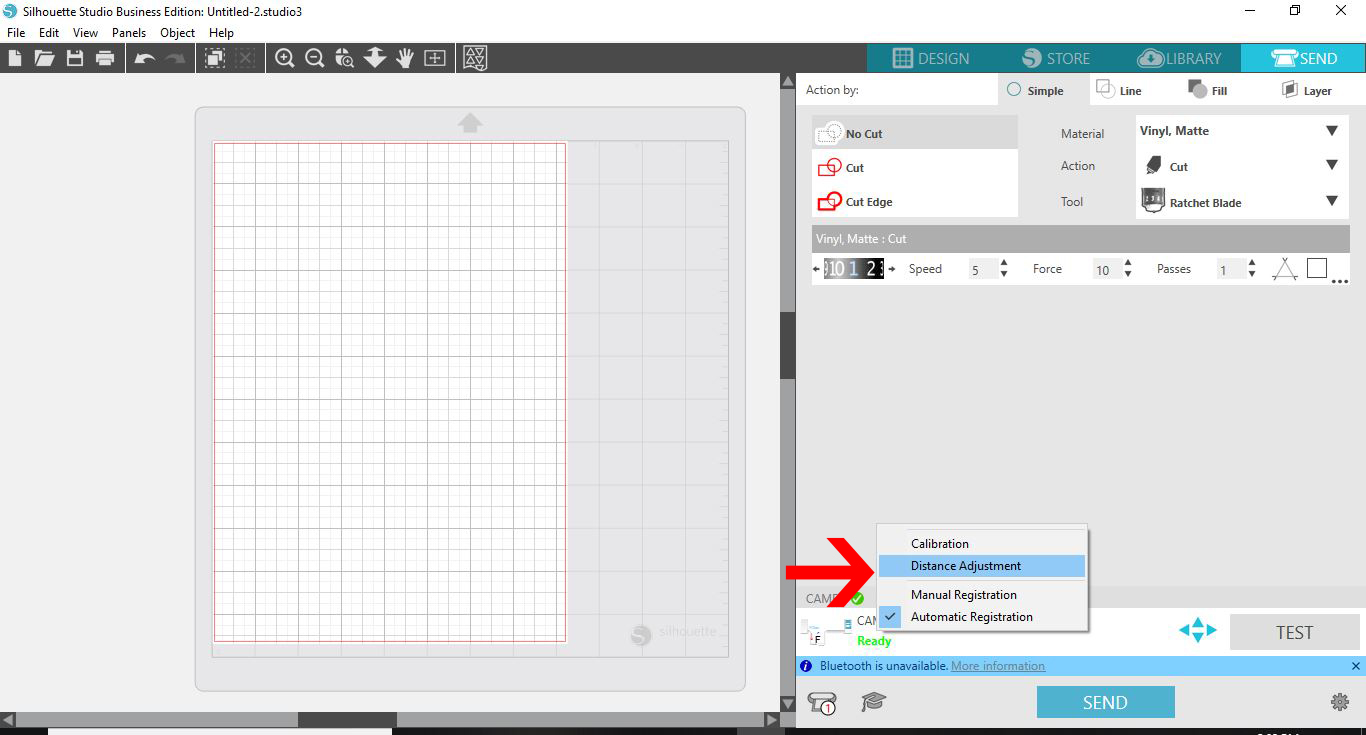Increase the Passes value with up arrow
1366x735 pixels.
[1252, 263]
